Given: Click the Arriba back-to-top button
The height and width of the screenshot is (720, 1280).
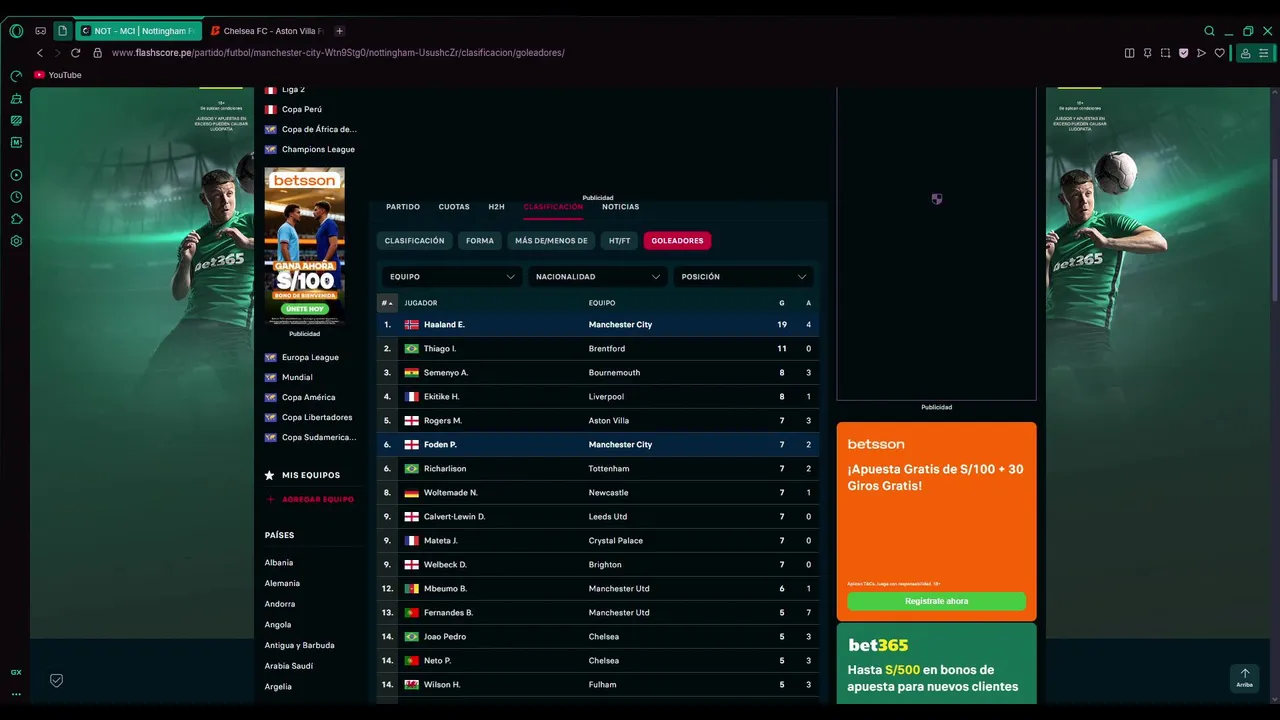Looking at the screenshot, I should (x=1244, y=678).
